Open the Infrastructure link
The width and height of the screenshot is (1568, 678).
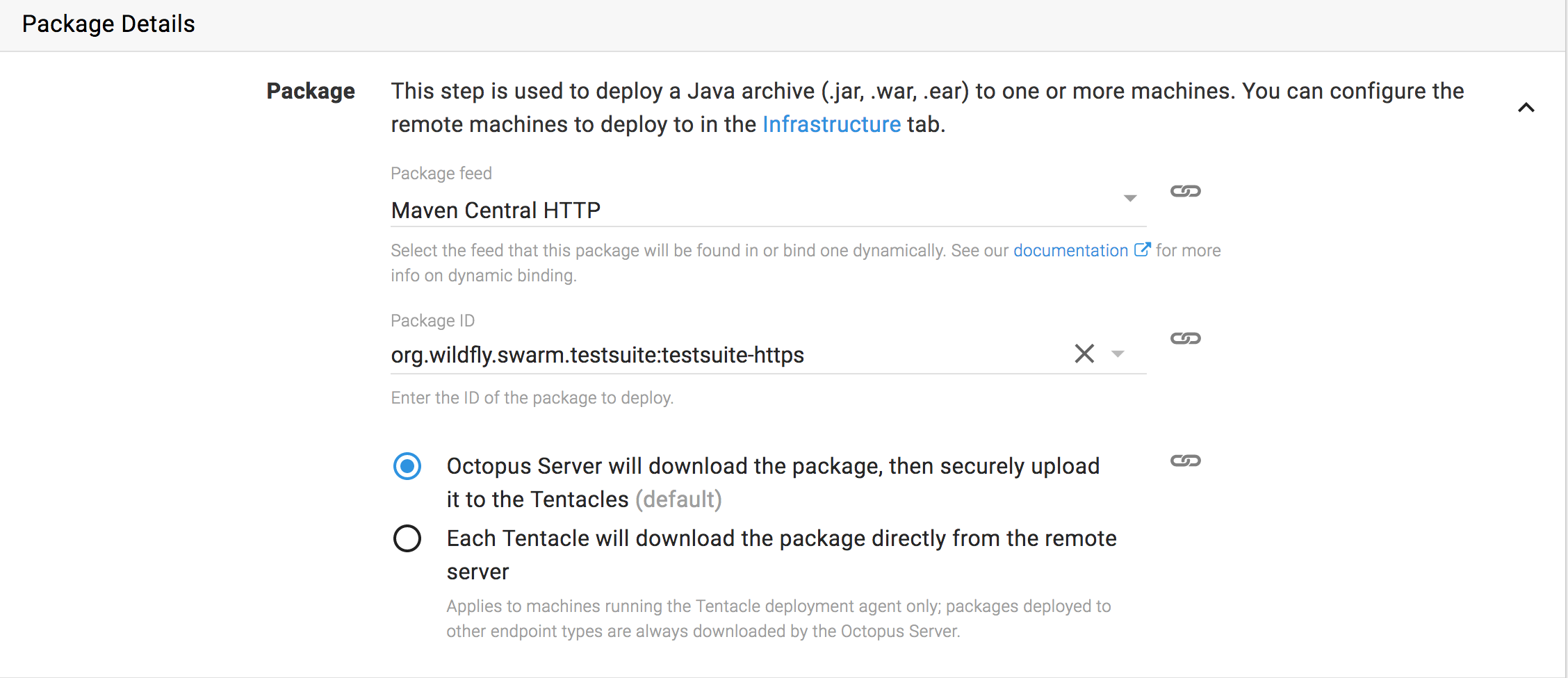(831, 124)
